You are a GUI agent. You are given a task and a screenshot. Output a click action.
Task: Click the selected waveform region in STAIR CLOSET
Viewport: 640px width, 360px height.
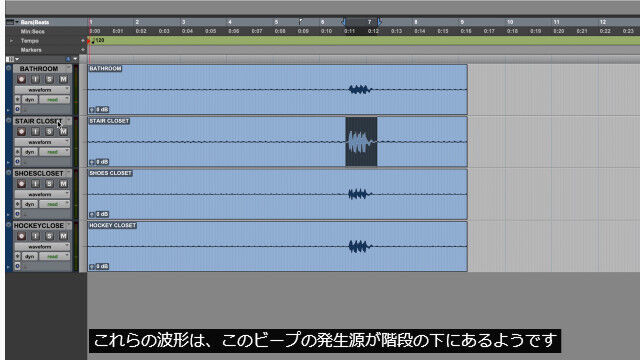pos(361,142)
